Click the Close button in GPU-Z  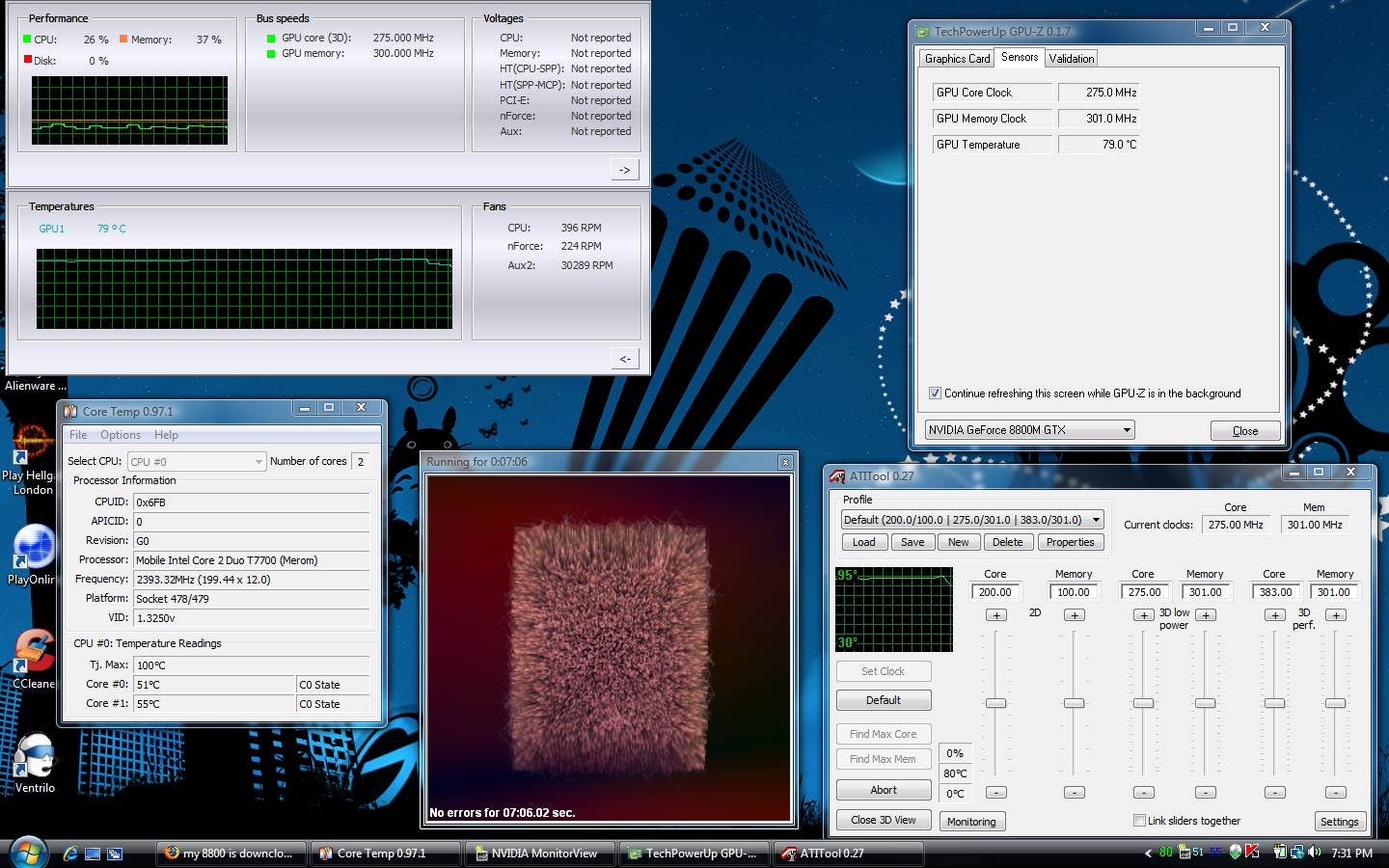point(1245,431)
